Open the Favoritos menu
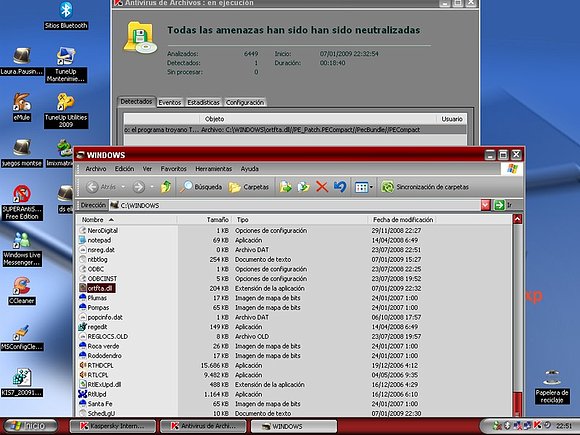This screenshot has height=435, width=580. (173, 169)
